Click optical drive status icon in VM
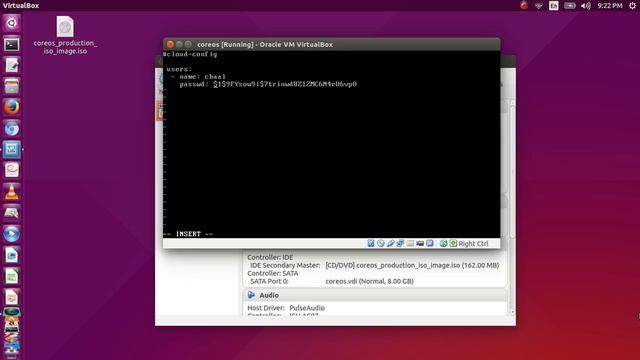 (380, 243)
